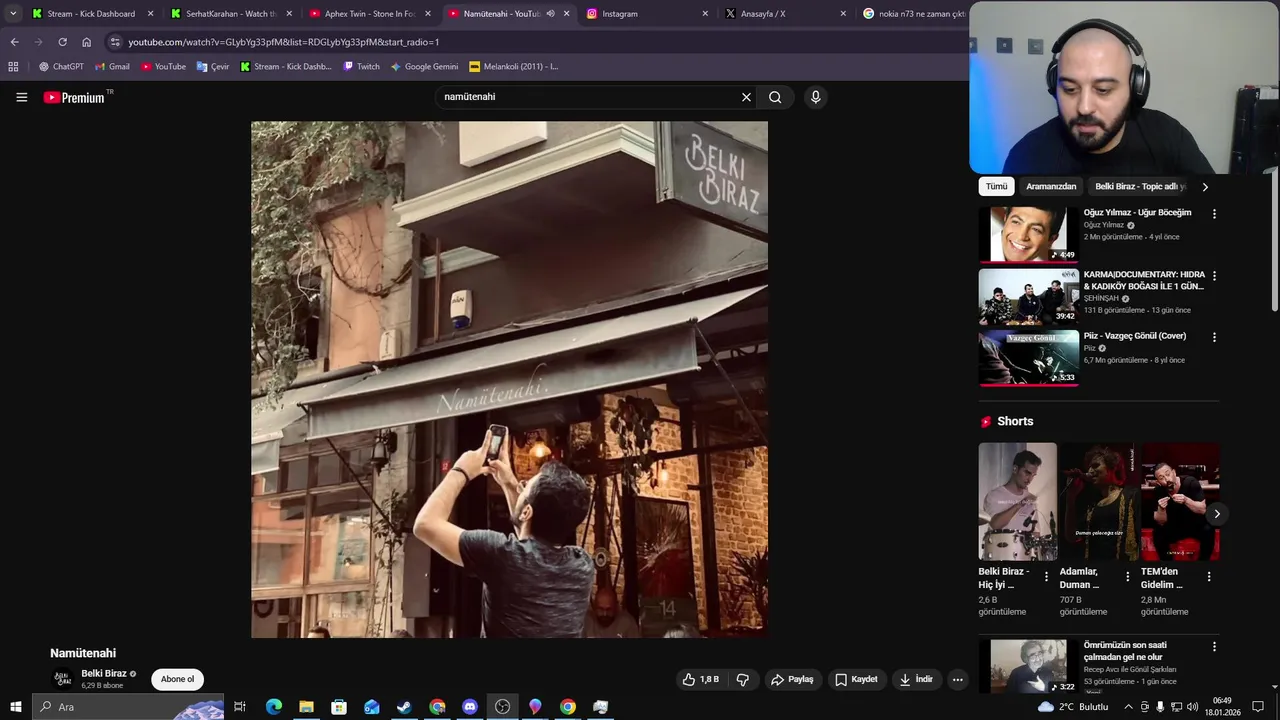Switch to Aphex Twin - Stone In Focus tab
The height and width of the screenshot is (720, 1280).
click(369, 14)
